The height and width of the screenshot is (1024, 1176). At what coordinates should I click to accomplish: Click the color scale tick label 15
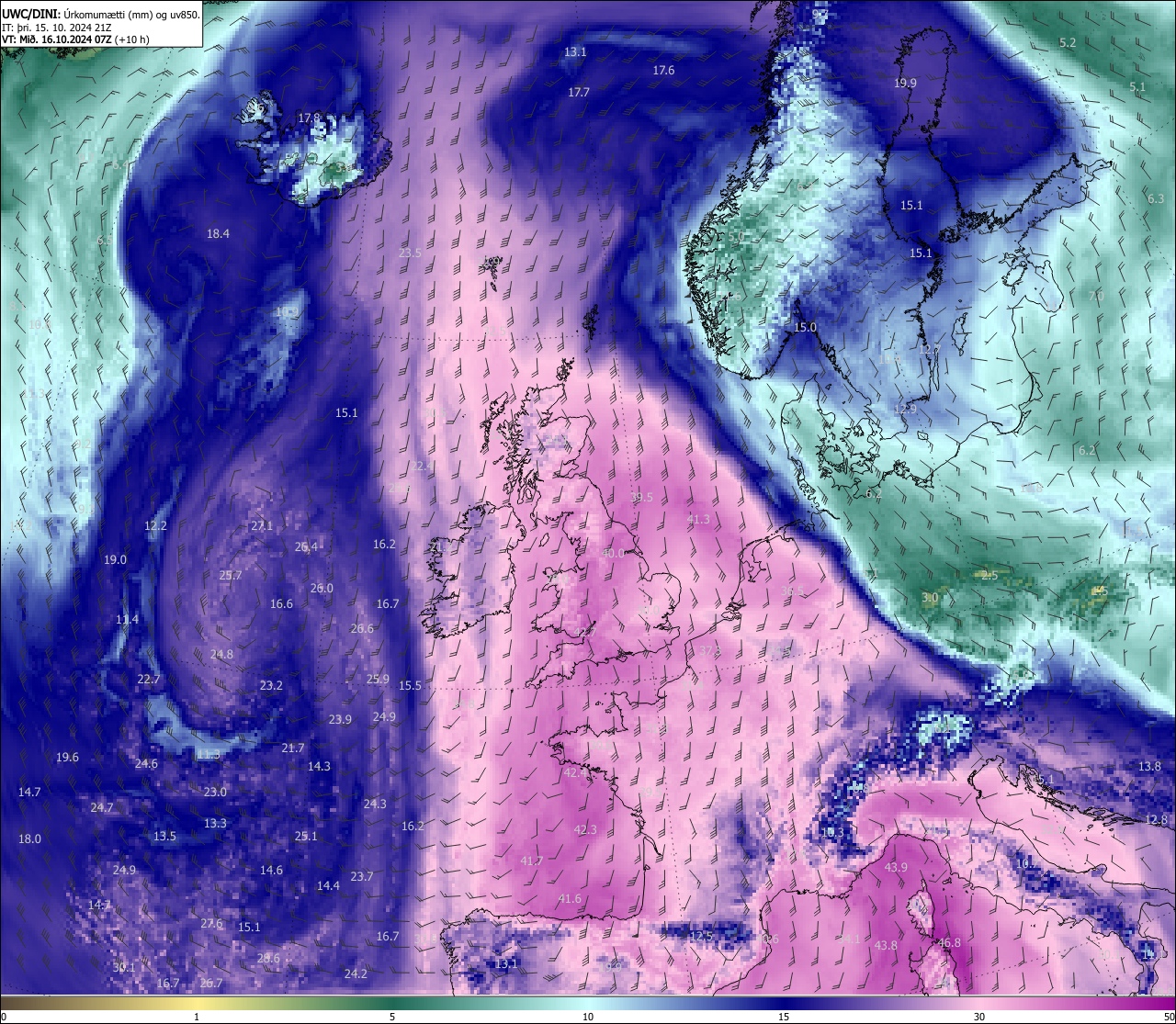pyautogui.click(x=784, y=1017)
